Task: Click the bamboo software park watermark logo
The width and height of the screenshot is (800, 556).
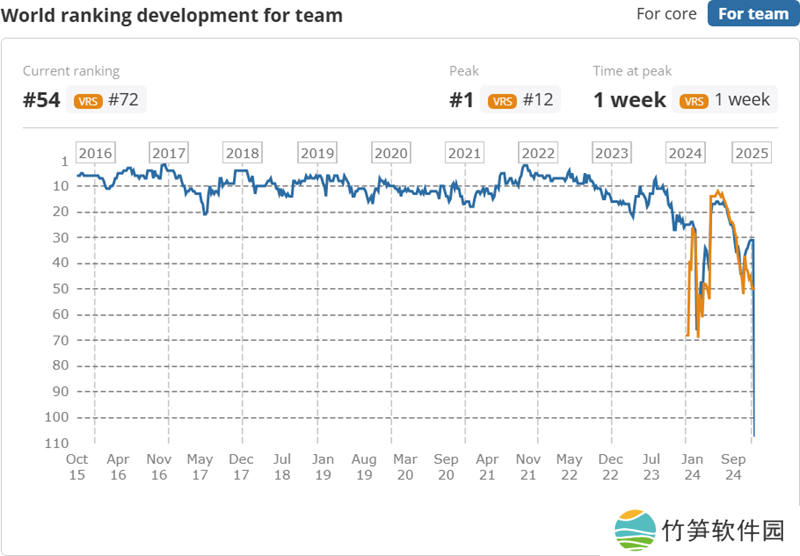Action: click(x=636, y=530)
